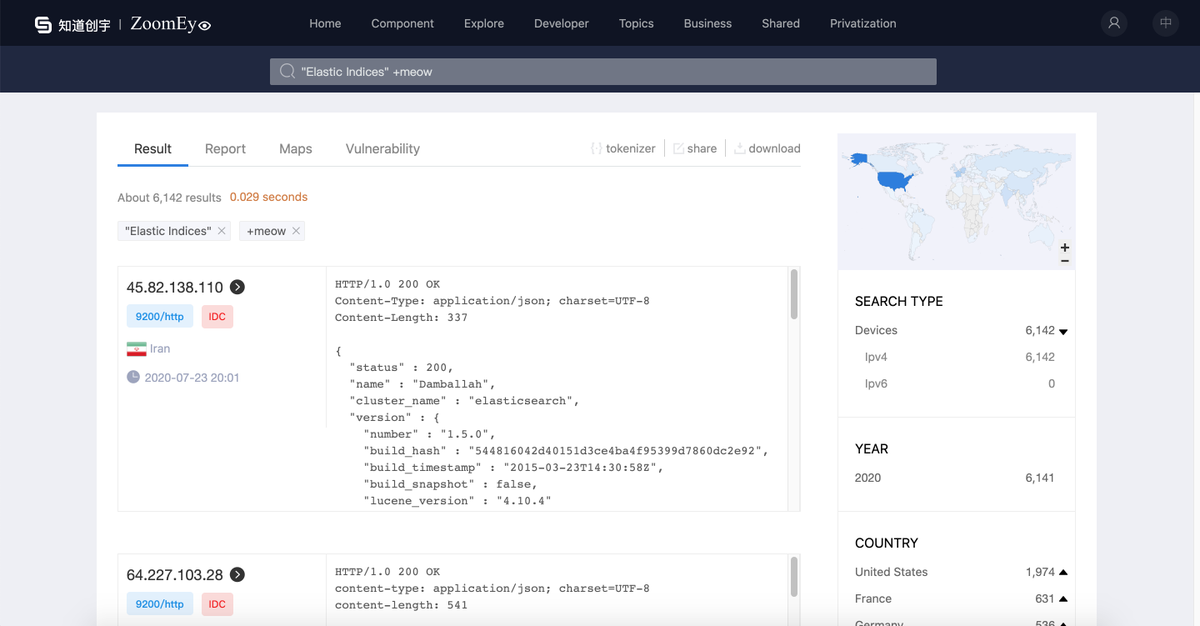Open the Maps tab
Screen dimensions: 1200x626
[296, 149]
